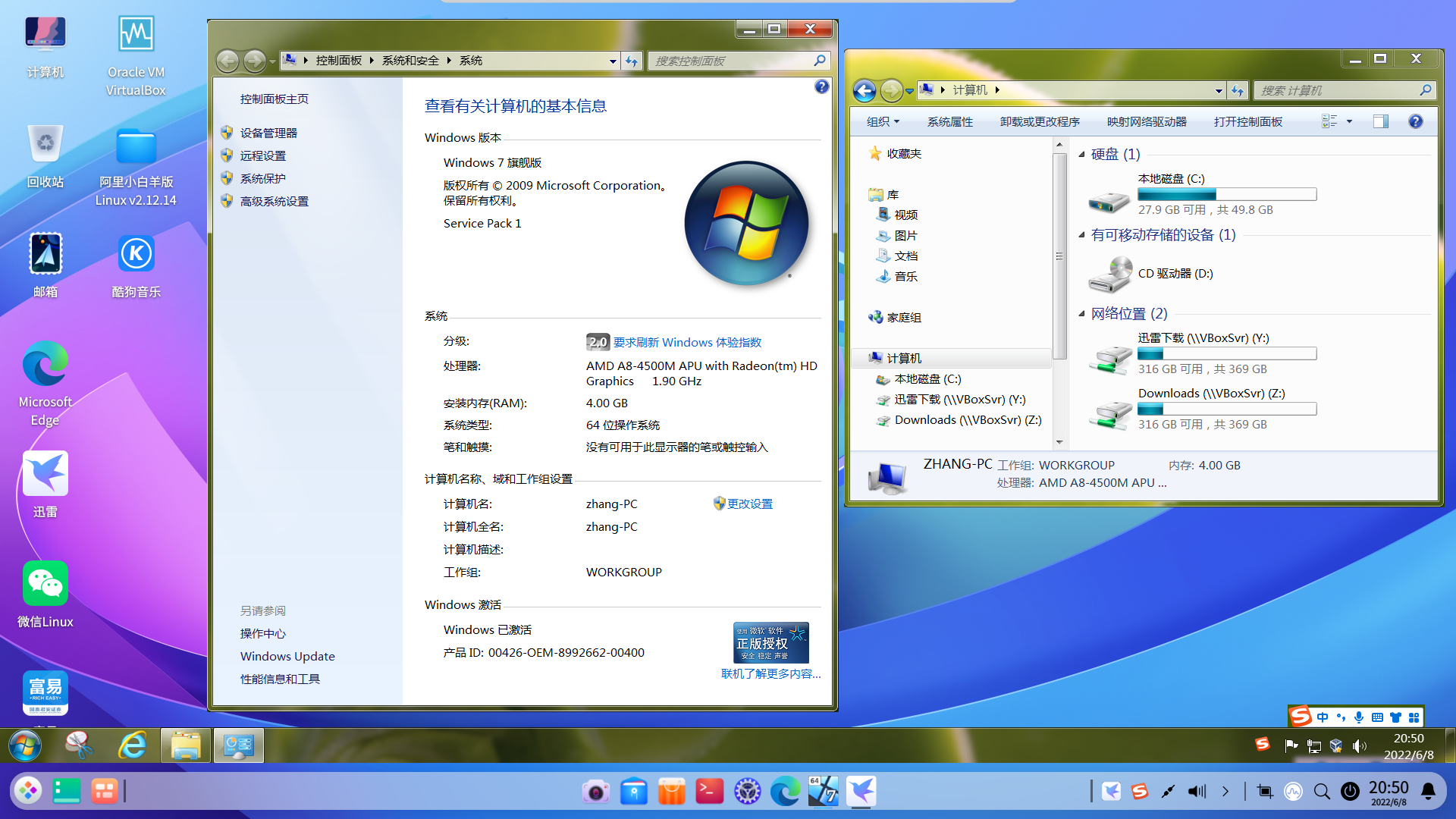Open Windows Update from the left pane
The image size is (1456, 819).
pos(287,656)
